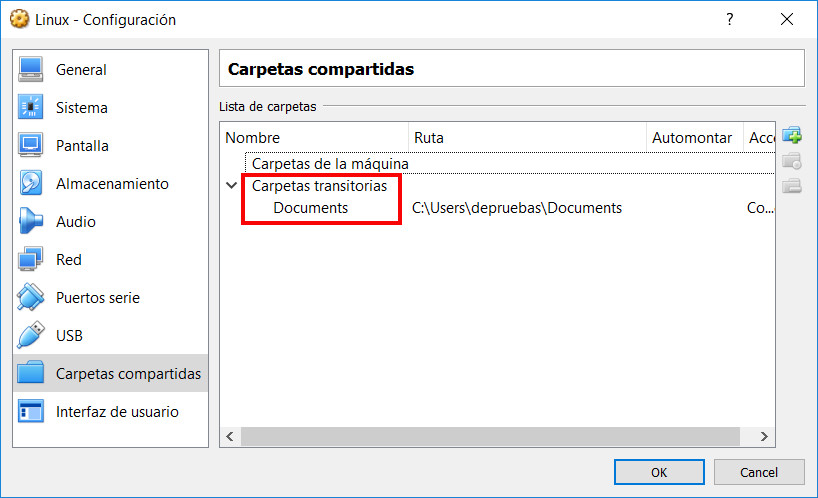
Task: Click the Co... access cell
Action: [x=760, y=208]
